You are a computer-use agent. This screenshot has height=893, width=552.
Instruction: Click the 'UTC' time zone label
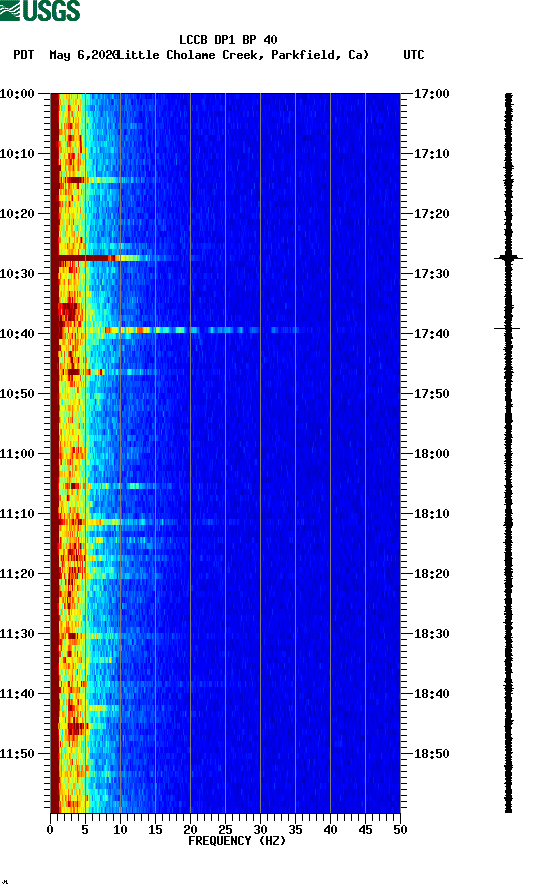tap(414, 55)
